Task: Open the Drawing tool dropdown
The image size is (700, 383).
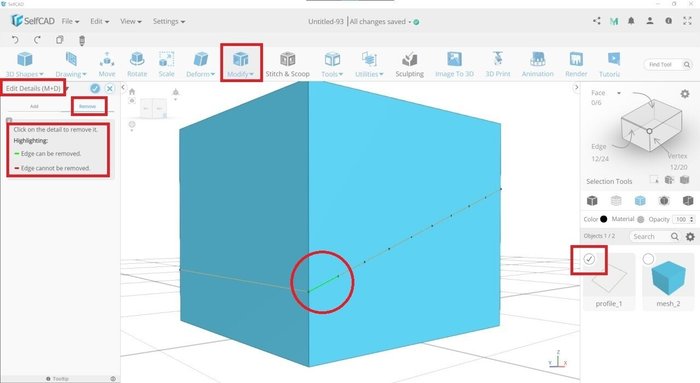Action: 71,65
